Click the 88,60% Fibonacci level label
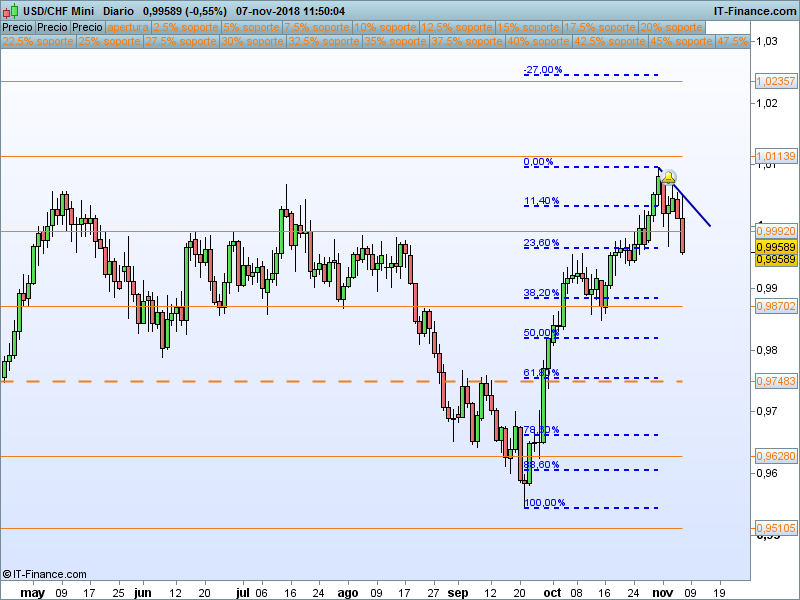Image resolution: width=800 pixels, height=600 pixels. [x=541, y=465]
